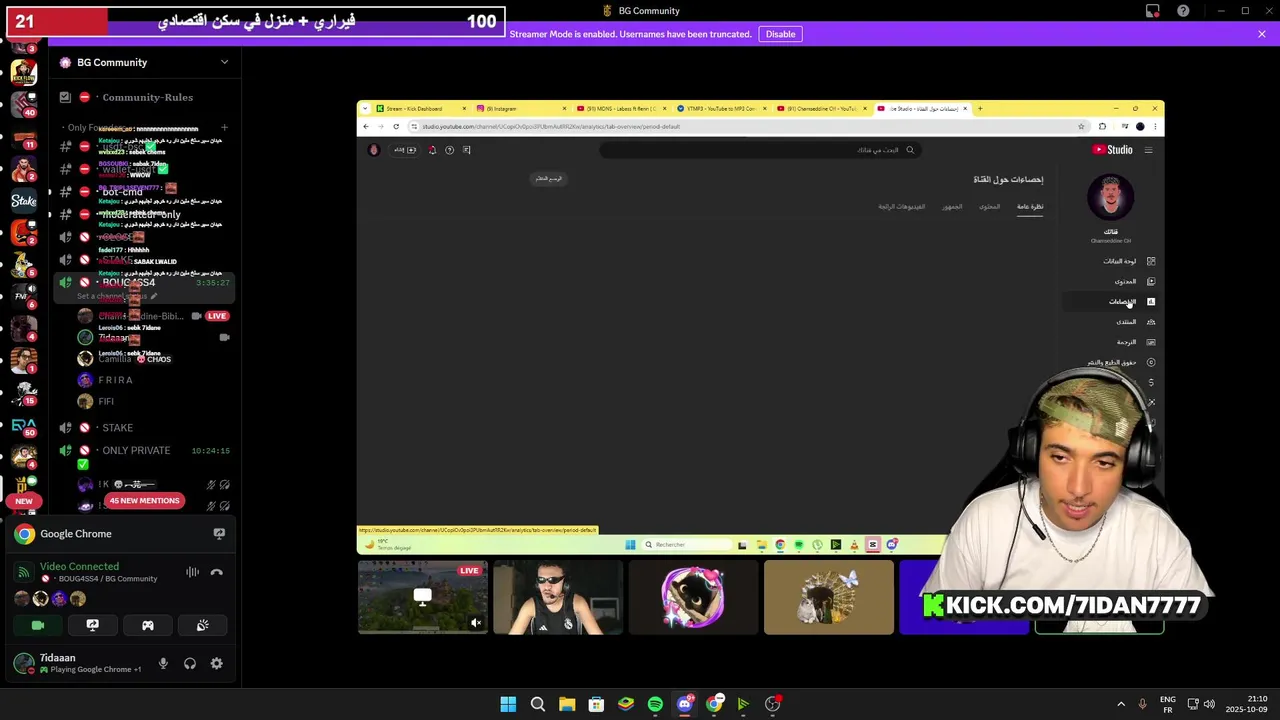
Task: Switch to the MONS Labess tab in Chrome
Action: coord(620,108)
